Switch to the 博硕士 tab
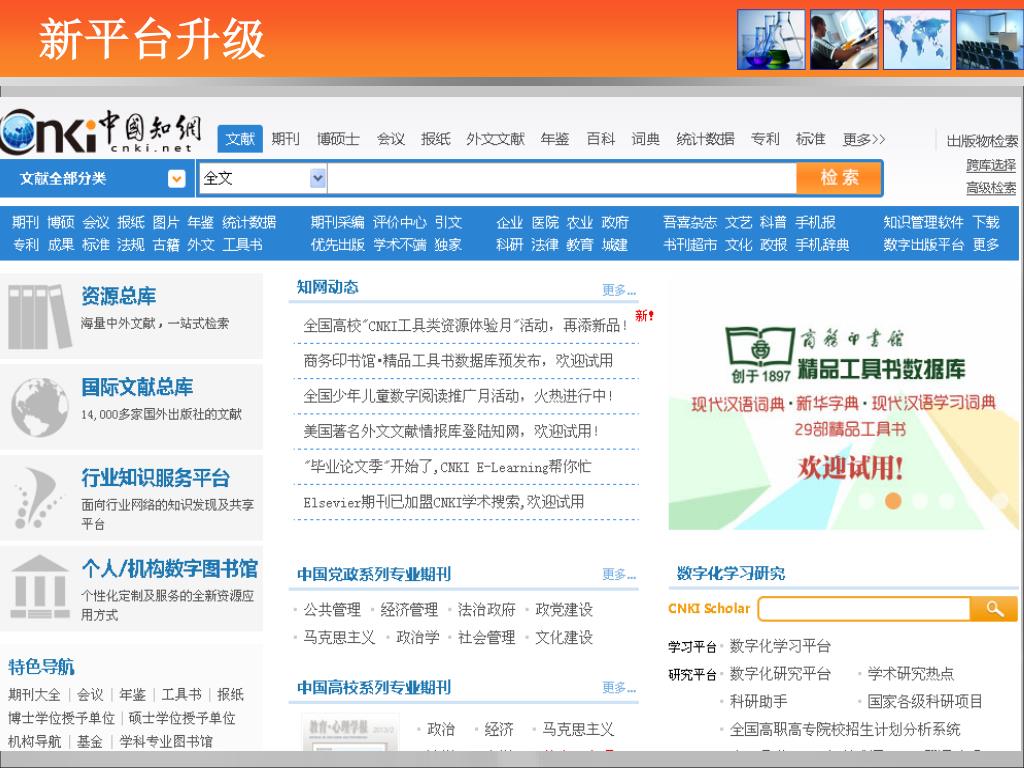The width and height of the screenshot is (1024, 768). point(338,138)
